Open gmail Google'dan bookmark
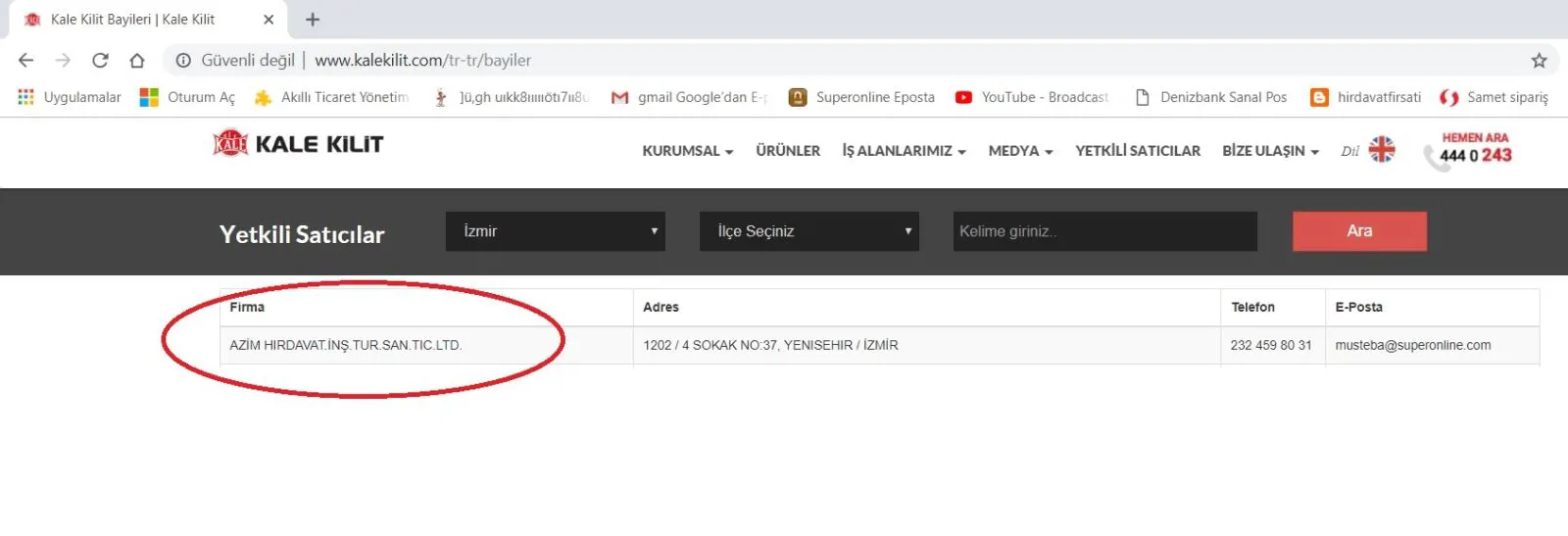This screenshot has height=536, width=1568. 689,97
